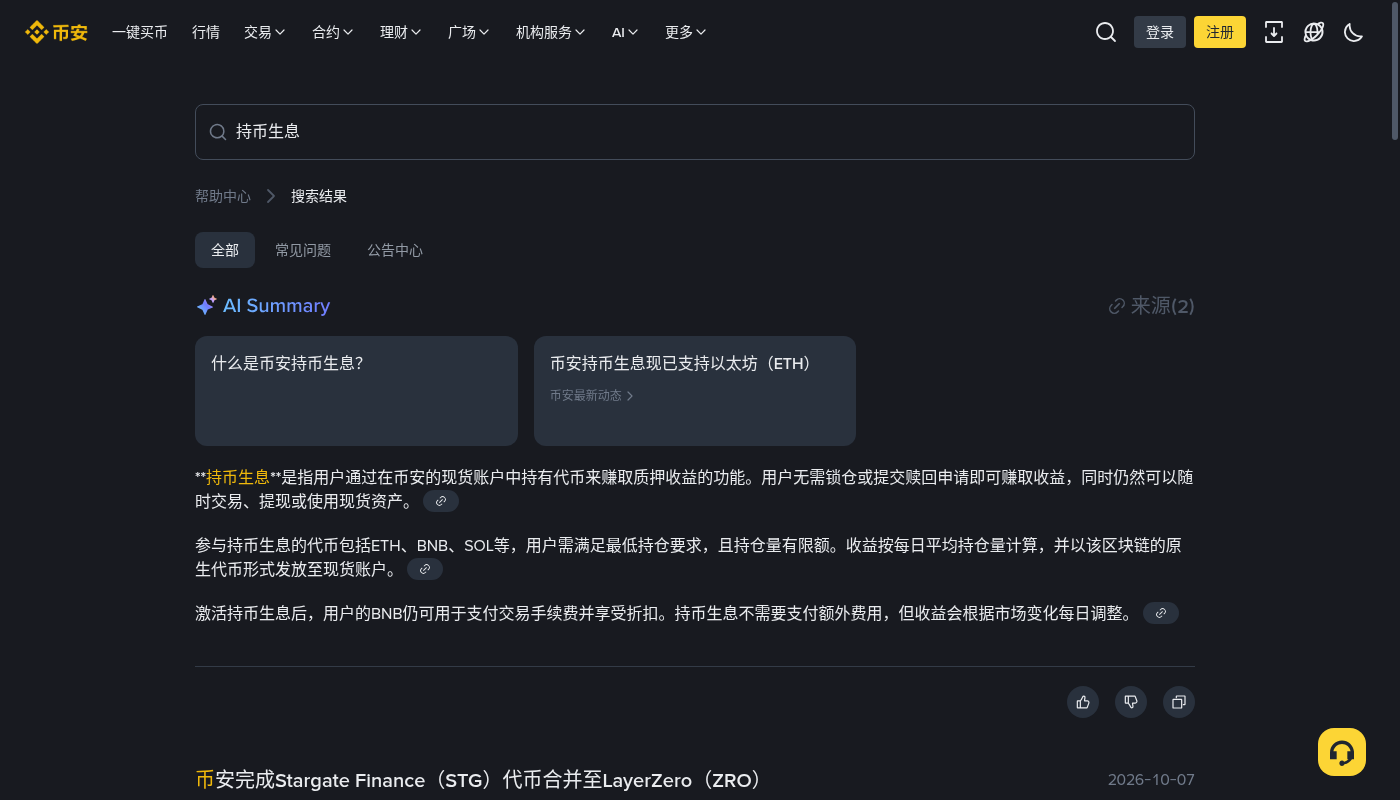Screen dimensions: 1400x800
Task: Toggle dark mode moon icon
Action: 1354,32
